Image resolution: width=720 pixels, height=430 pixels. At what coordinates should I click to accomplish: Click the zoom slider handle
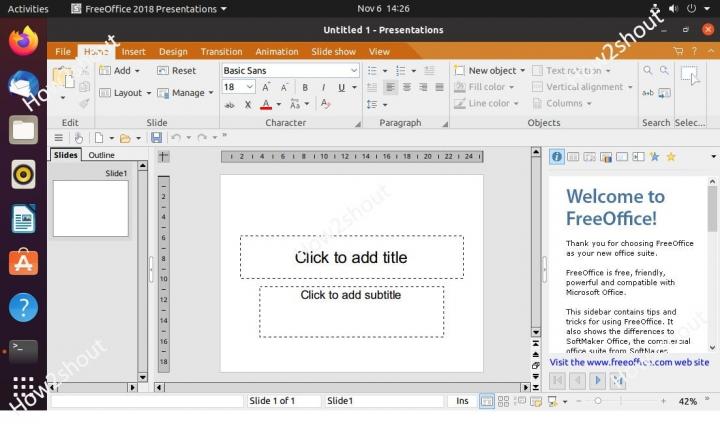[x=598, y=401]
